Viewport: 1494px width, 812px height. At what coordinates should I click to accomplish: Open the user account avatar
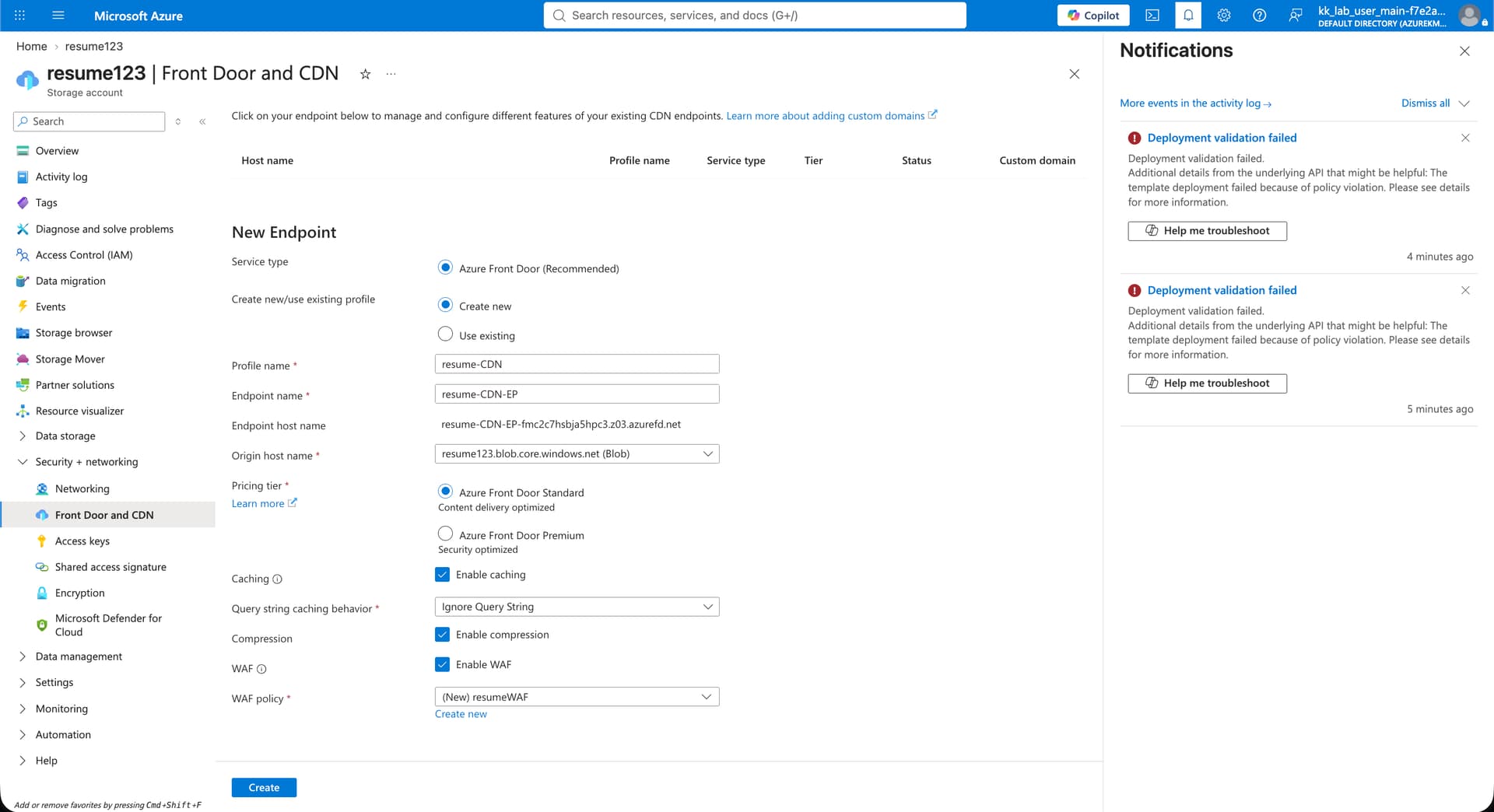(1469, 16)
